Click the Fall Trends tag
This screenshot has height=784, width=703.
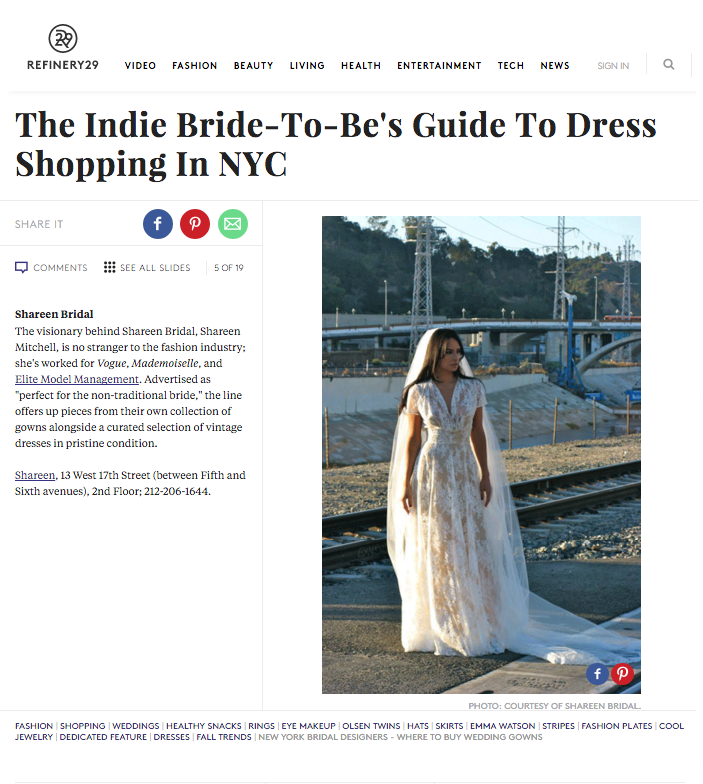224,737
